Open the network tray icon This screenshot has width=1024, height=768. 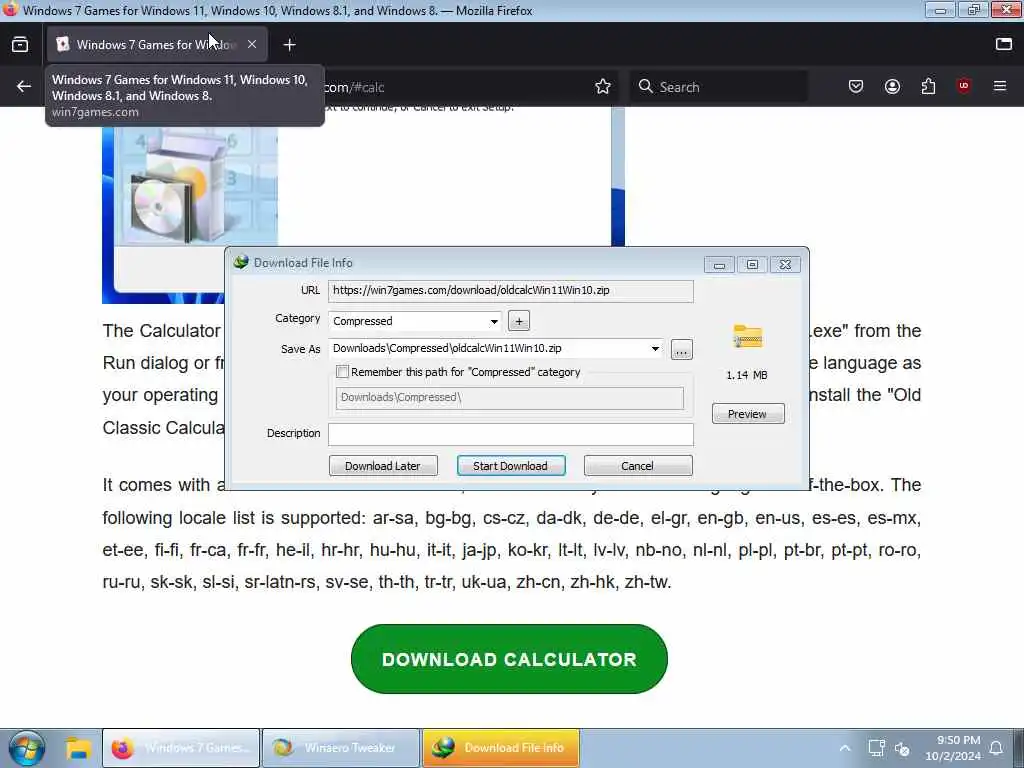[876, 748]
